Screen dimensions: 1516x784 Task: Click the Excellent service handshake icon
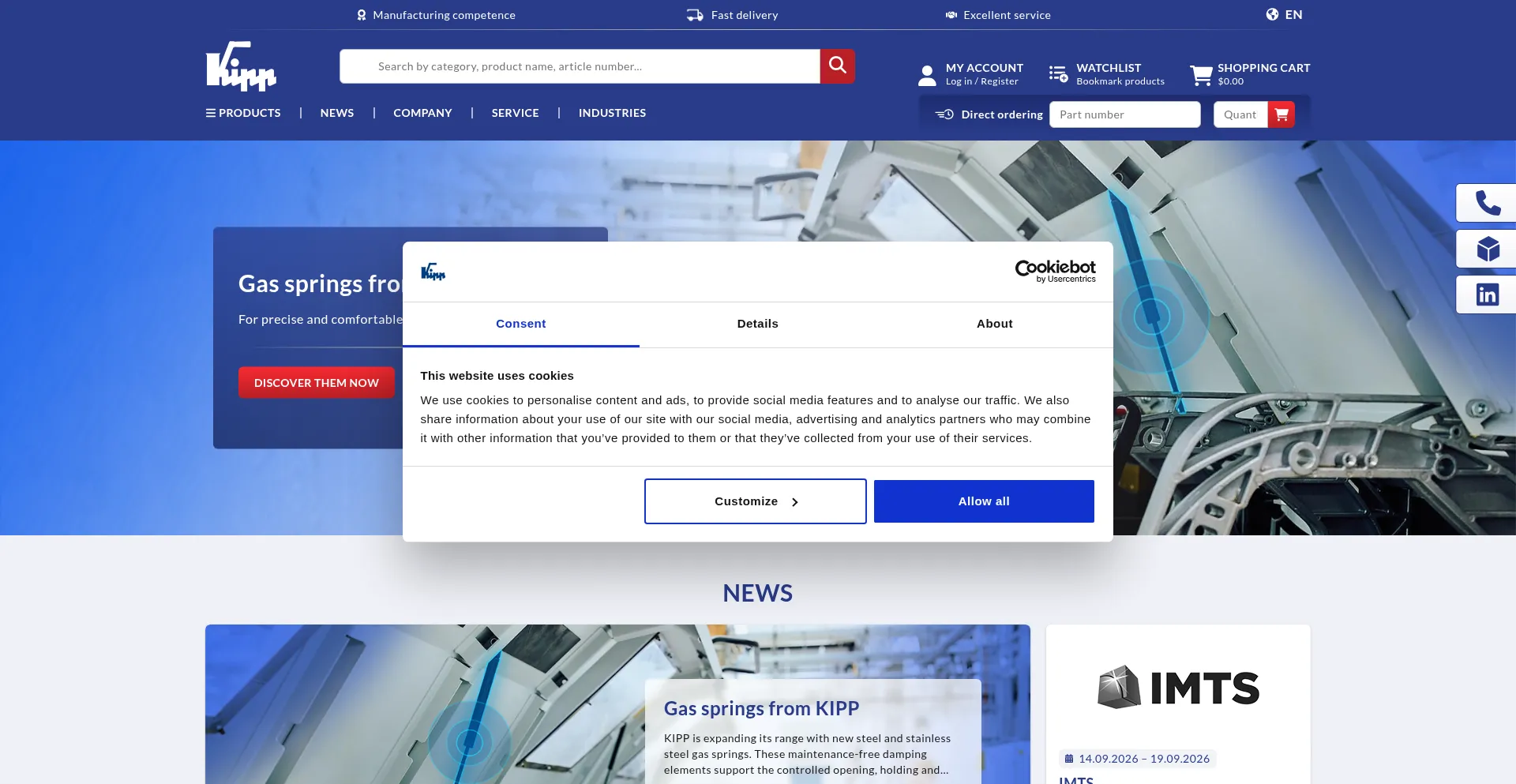(951, 15)
